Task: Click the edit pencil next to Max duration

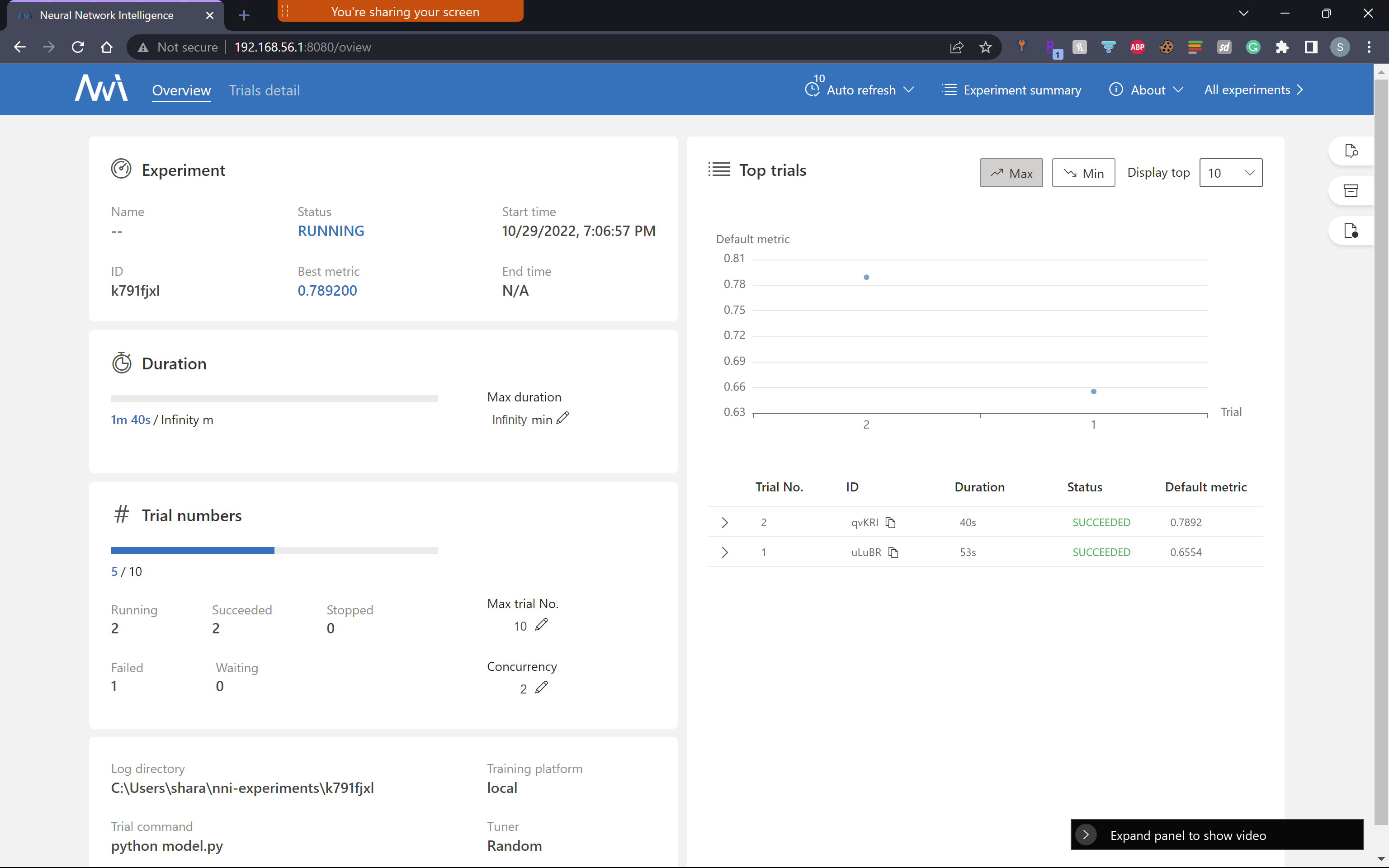Action: click(x=562, y=418)
